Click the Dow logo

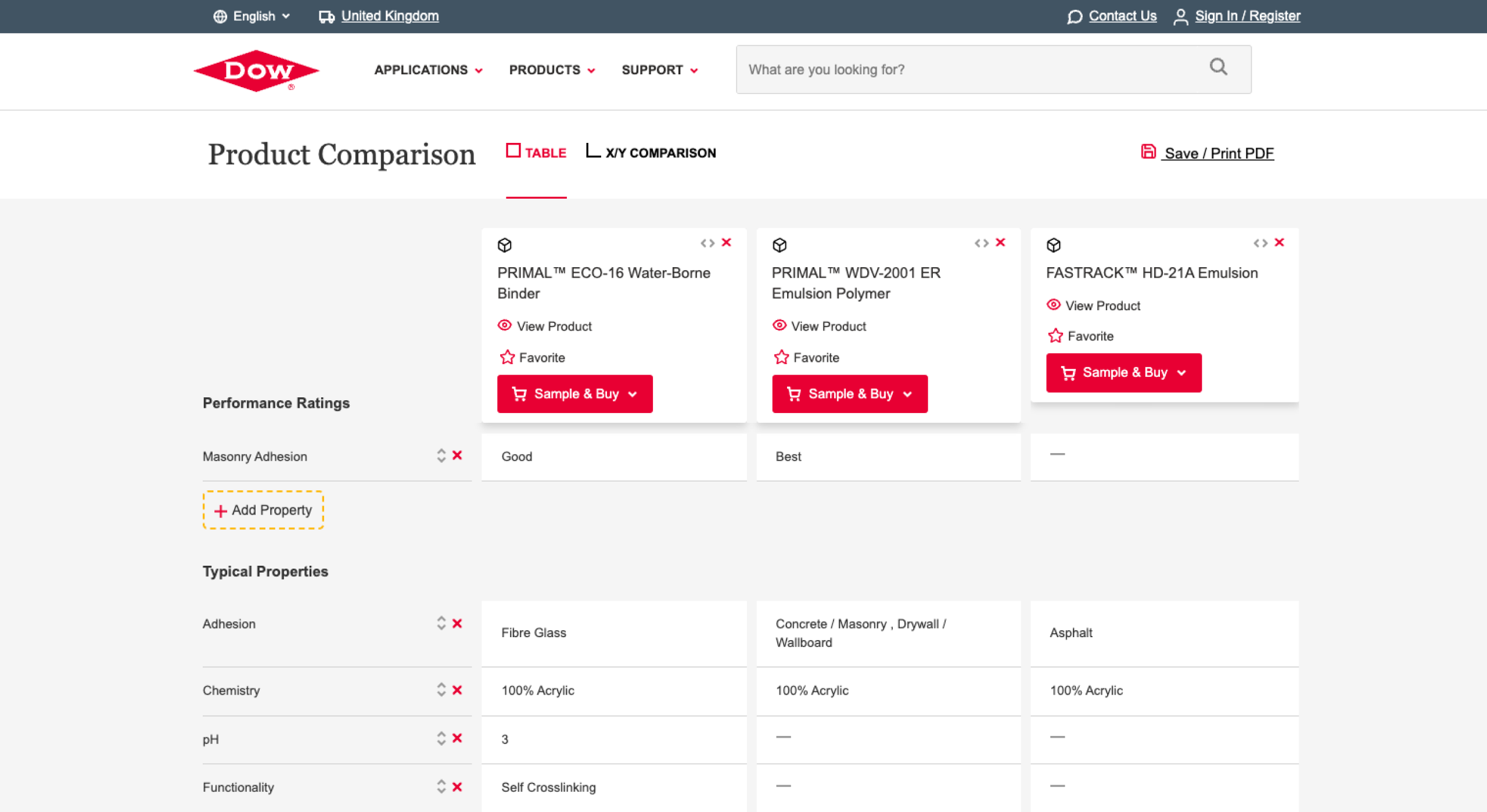tap(256, 70)
